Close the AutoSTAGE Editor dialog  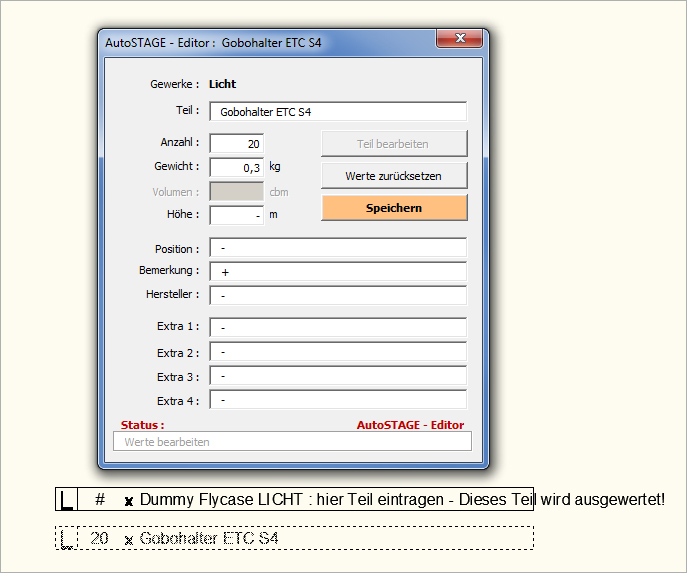tap(460, 40)
